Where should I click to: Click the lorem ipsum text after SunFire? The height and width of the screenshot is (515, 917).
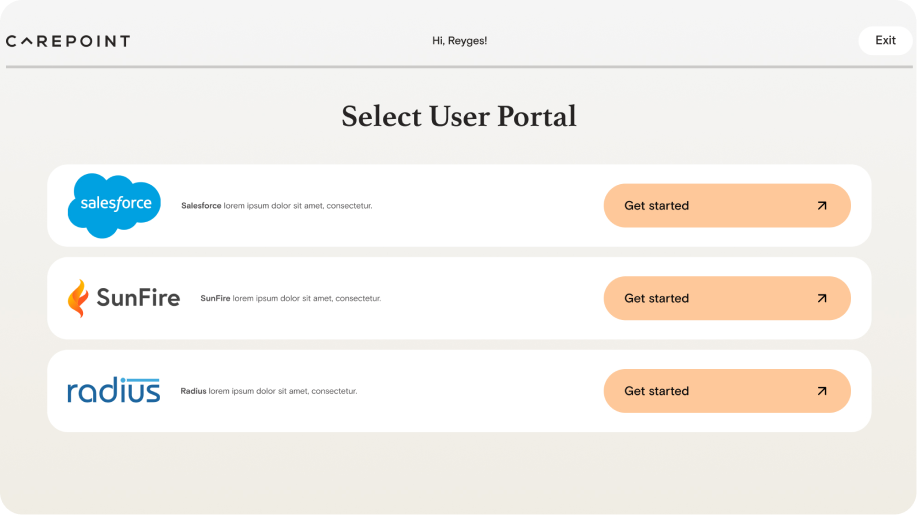(307, 298)
